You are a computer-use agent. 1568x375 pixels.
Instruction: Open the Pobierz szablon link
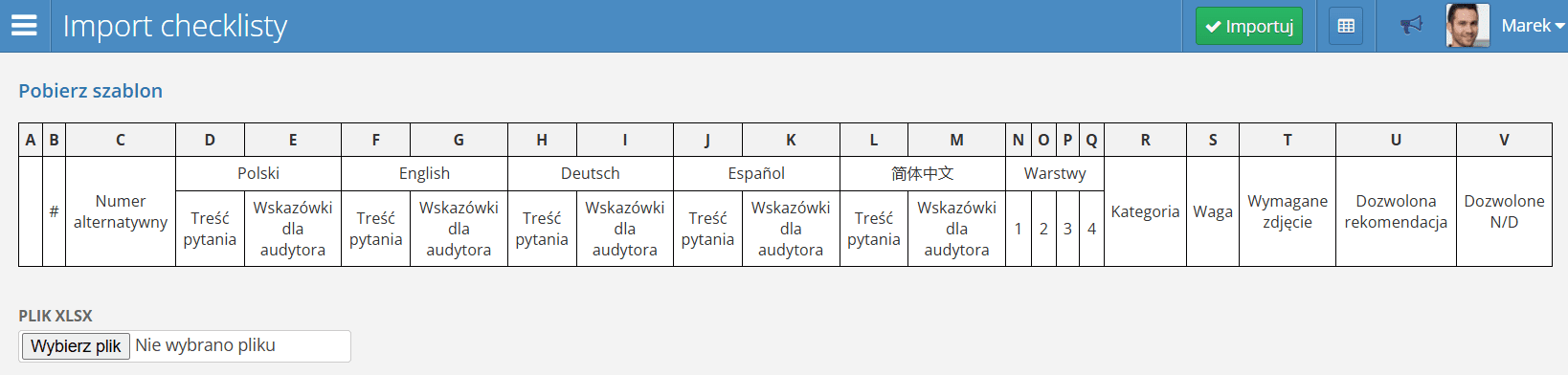(x=90, y=91)
